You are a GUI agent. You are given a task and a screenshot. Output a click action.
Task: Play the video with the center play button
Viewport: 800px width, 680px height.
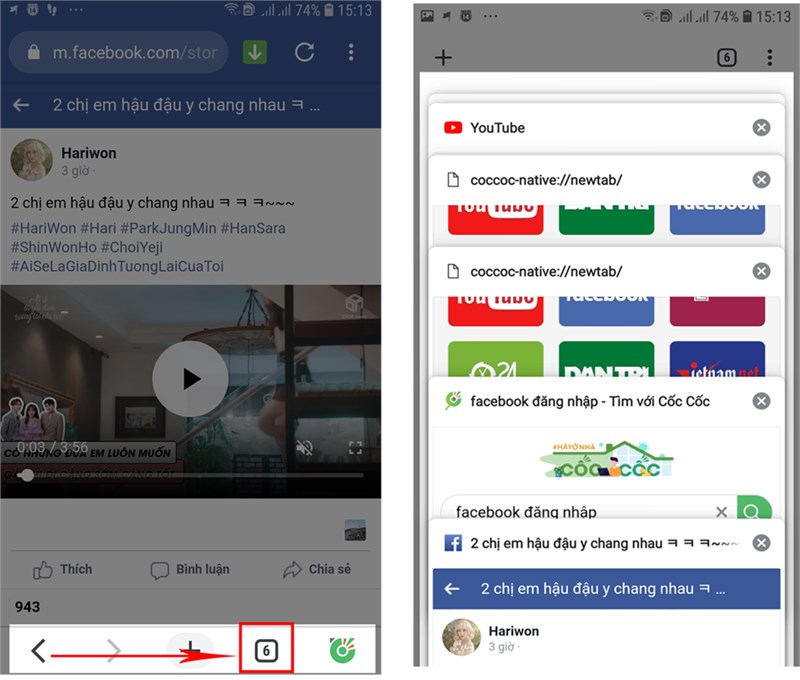coord(190,379)
